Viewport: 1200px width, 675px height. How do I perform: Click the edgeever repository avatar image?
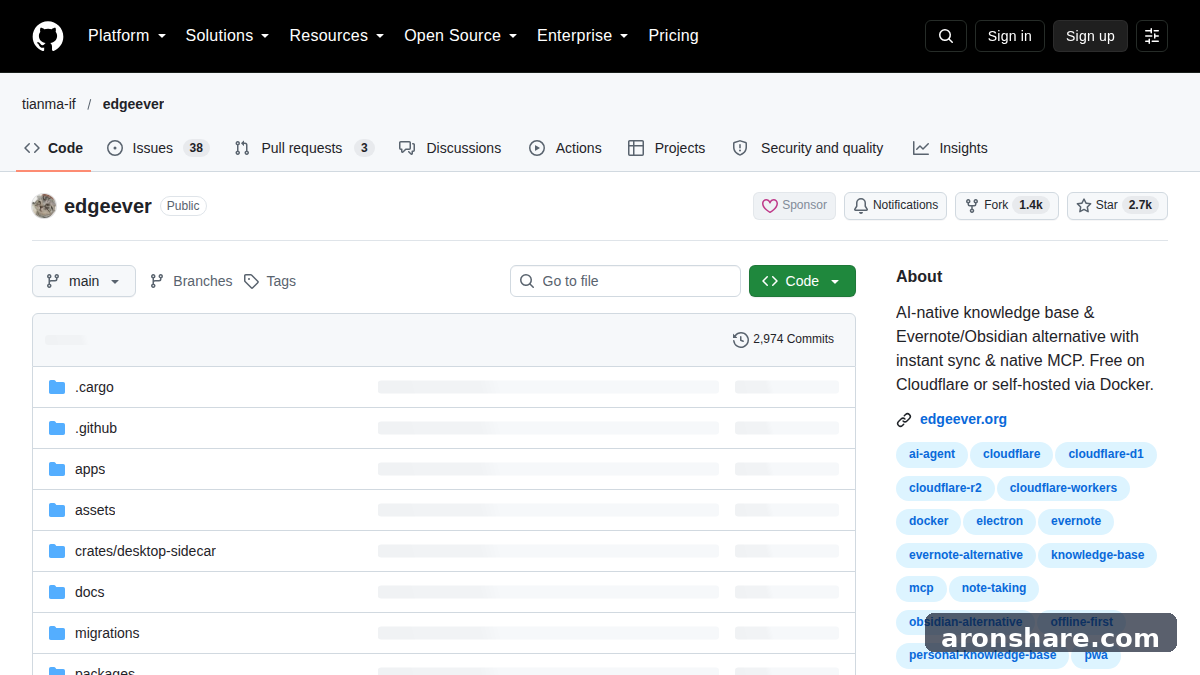(x=44, y=206)
